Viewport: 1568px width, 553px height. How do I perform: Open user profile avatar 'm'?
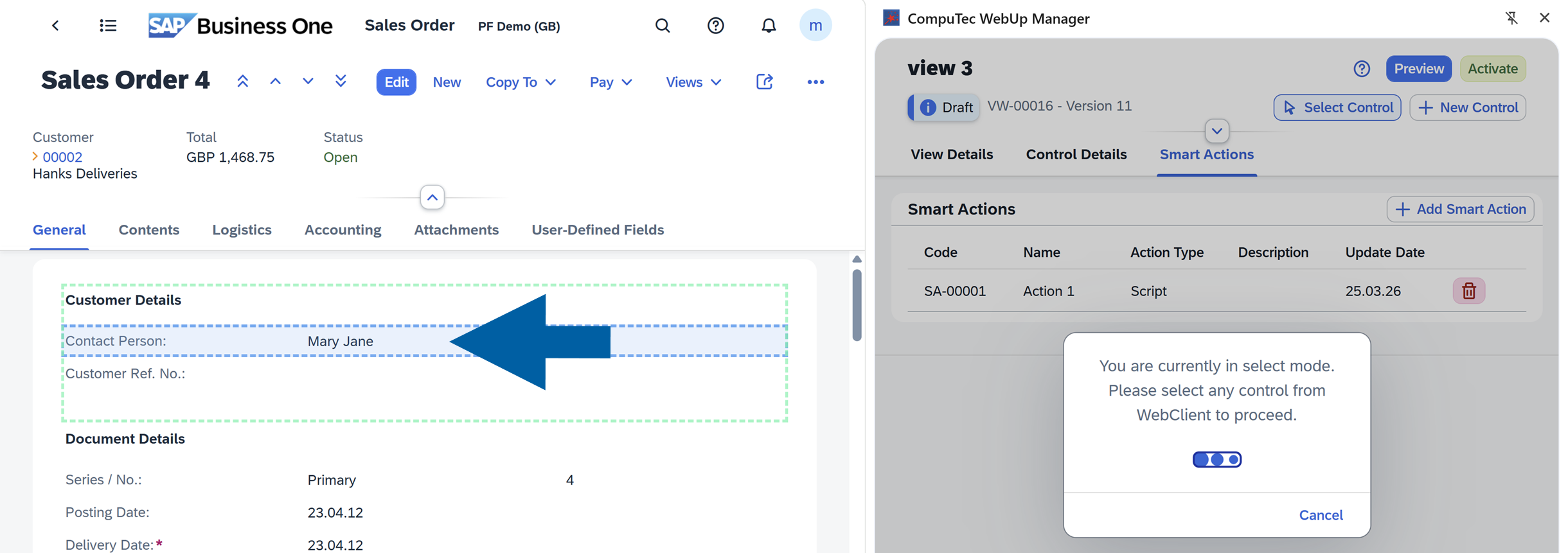coord(815,26)
